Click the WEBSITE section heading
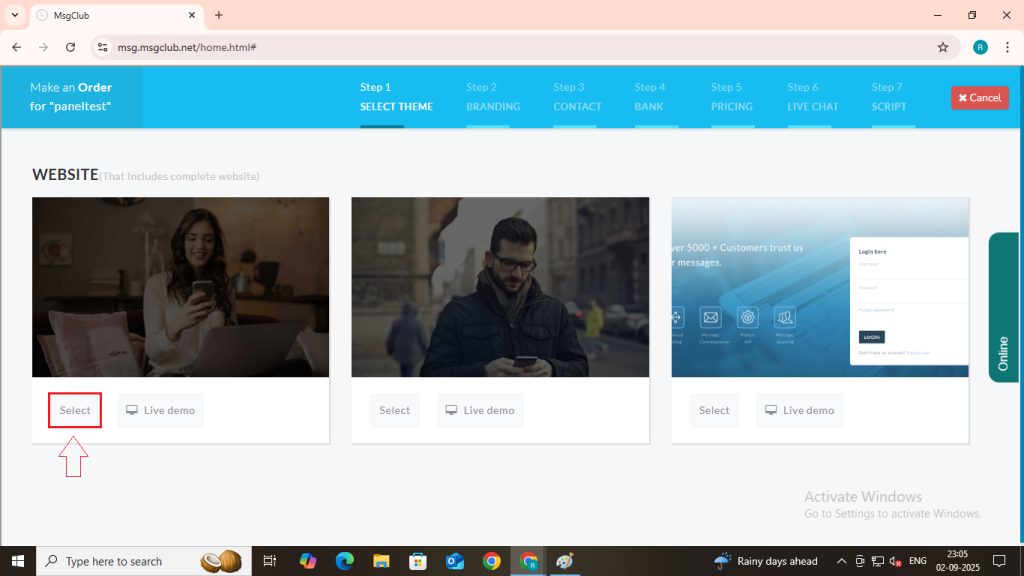The image size is (1024, 576). [x=65, y=174]
